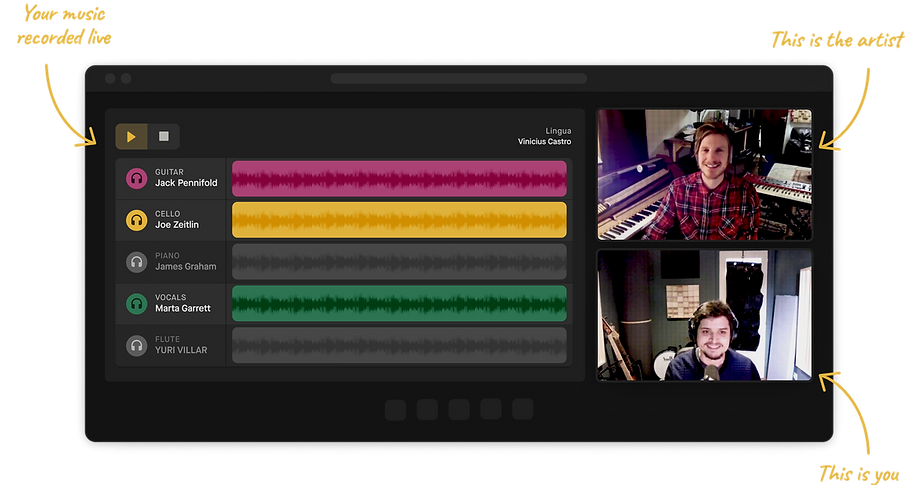Toggle the yellow Cello headphone icon
The height and width of the screenshot is (485, 905).
[137, 220]
